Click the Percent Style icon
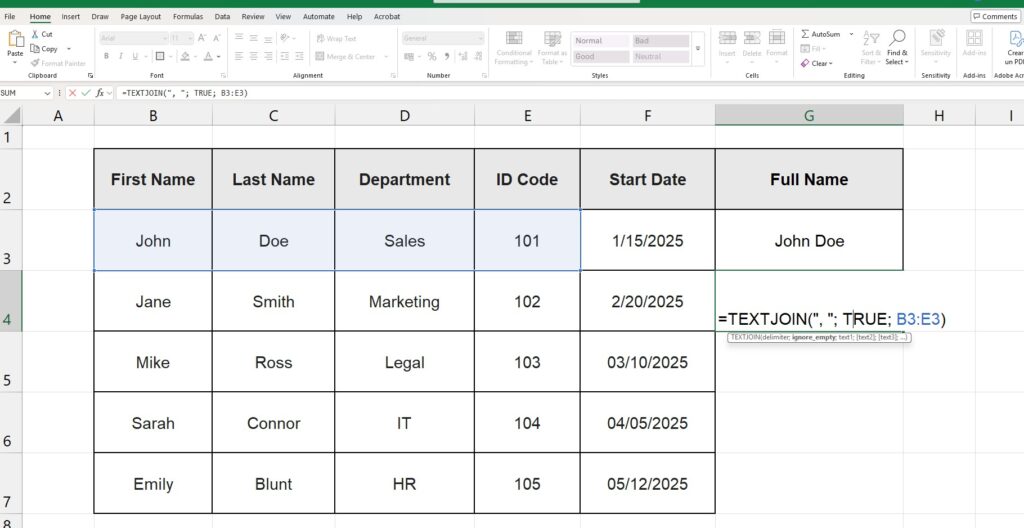Screen dimensions: 1024x528 (x=432, y=57)
